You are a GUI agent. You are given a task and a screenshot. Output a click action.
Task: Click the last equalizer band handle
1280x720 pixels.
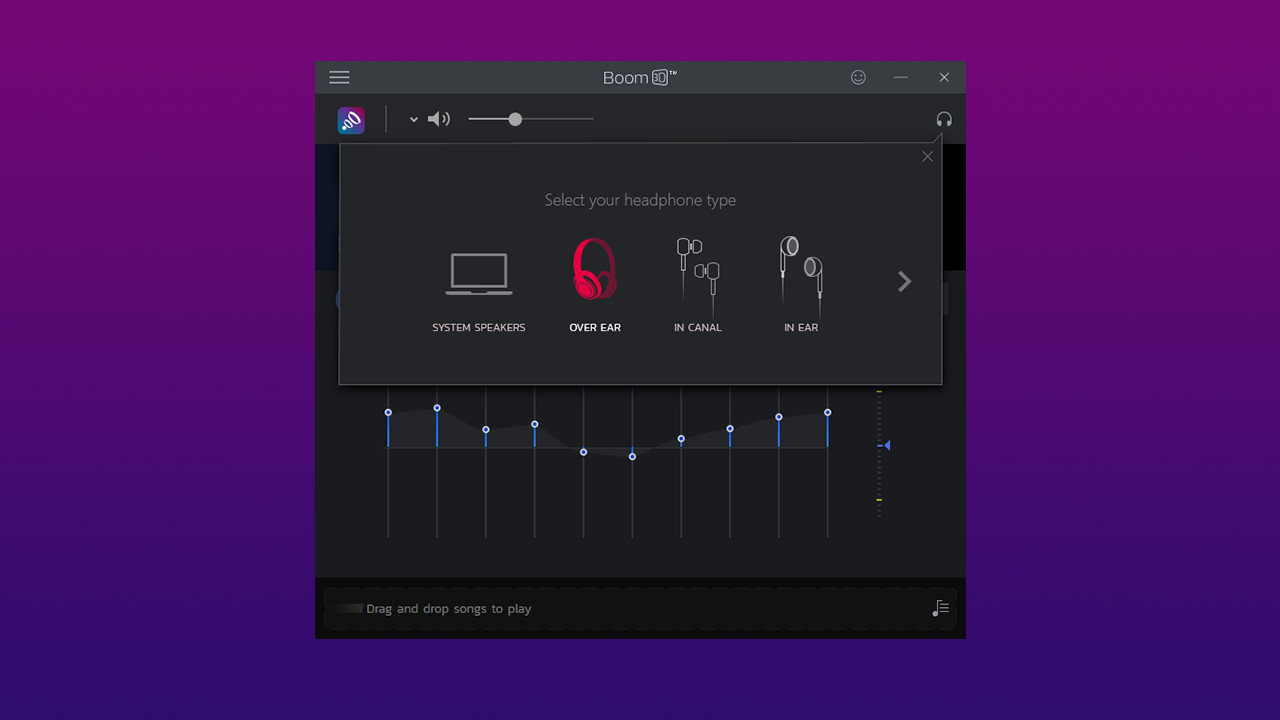(x=827, y=412)
